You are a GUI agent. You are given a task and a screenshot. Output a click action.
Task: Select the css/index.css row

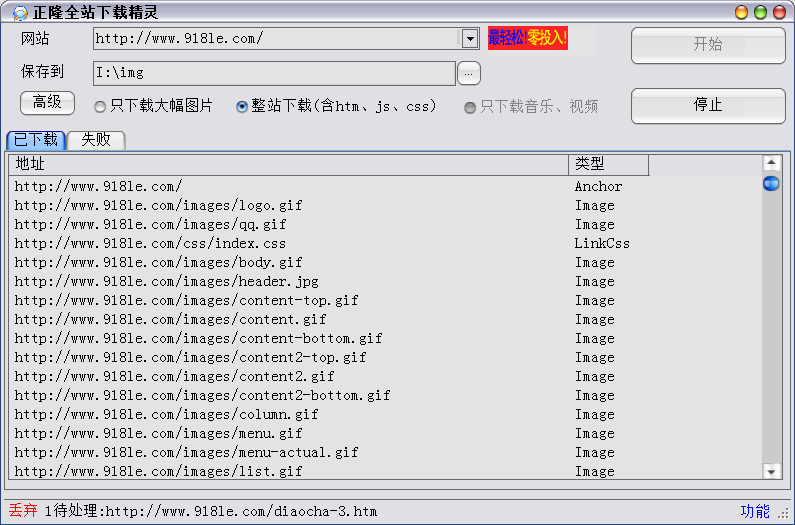(x=385, y=243)
